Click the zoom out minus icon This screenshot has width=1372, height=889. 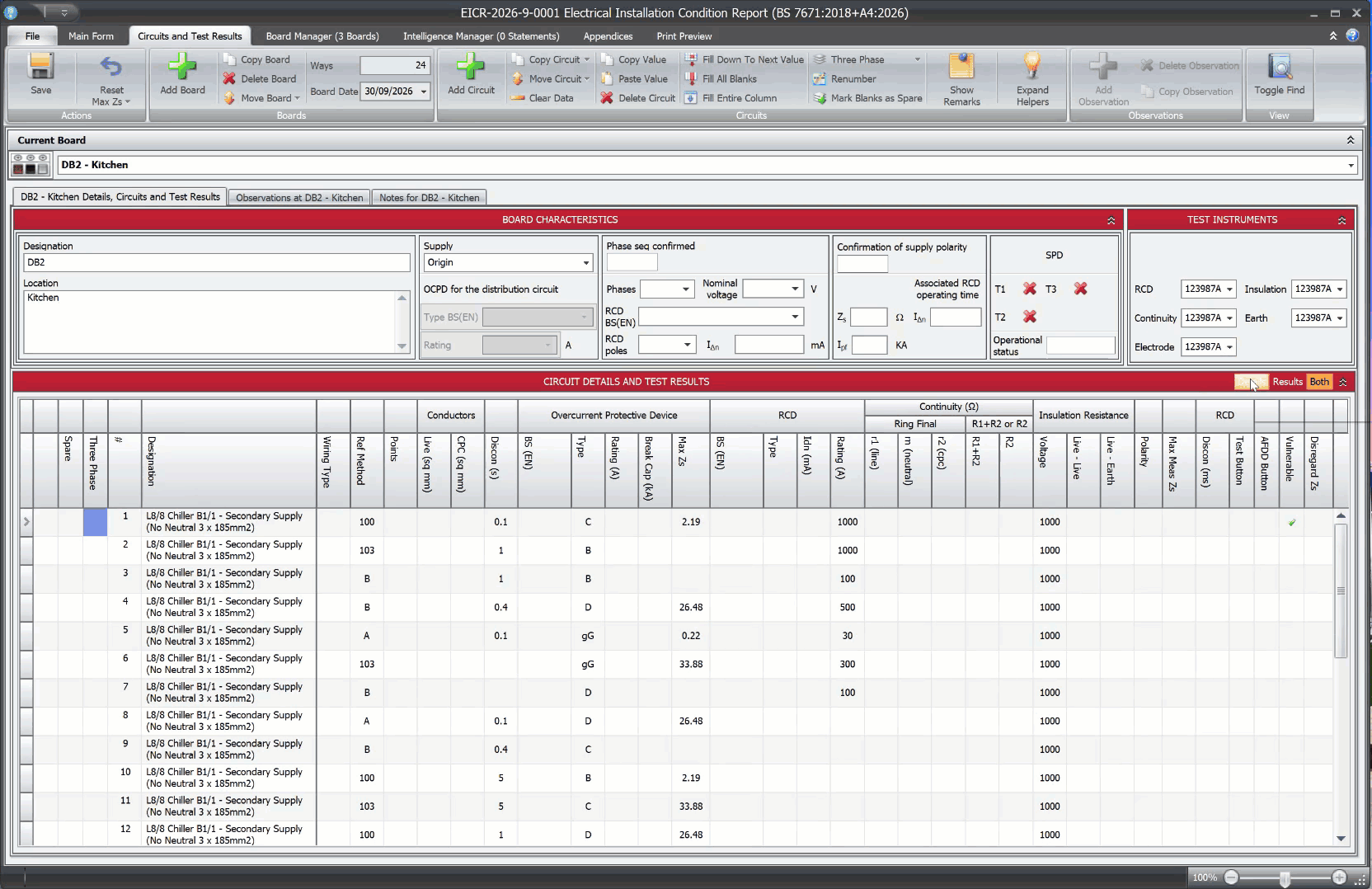pyautogui.click(x=1231, y=877)
